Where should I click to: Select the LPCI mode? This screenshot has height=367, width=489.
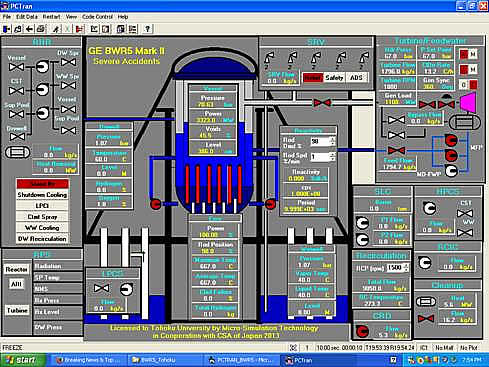tap(43, 206)
